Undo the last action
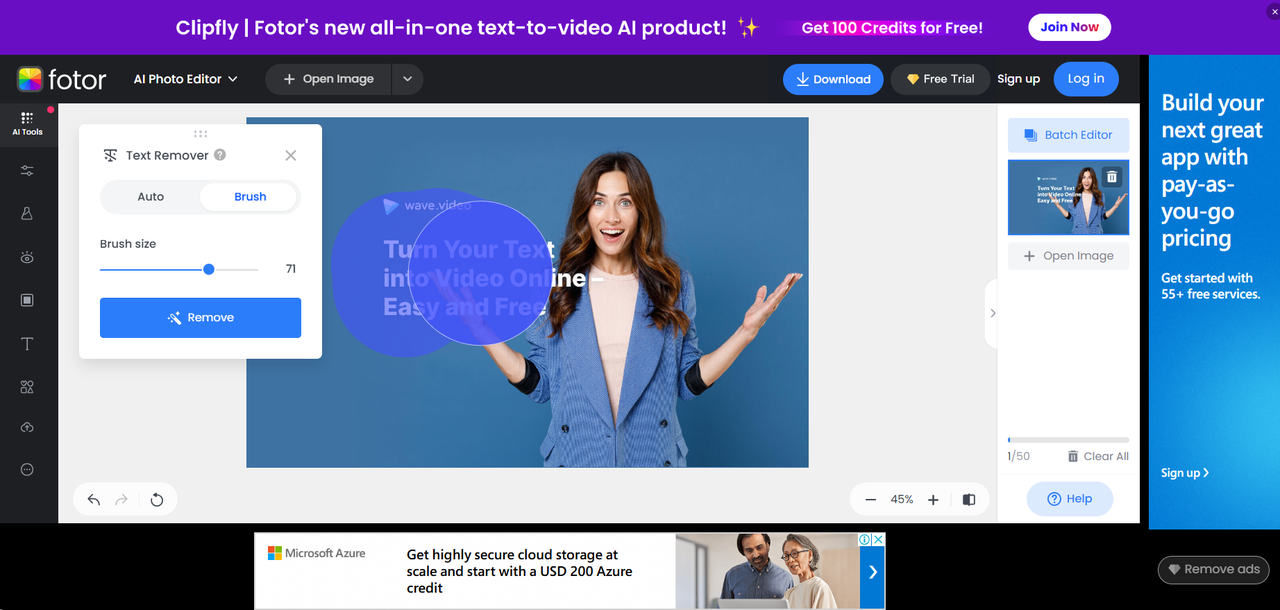 [x=94, y=500]
